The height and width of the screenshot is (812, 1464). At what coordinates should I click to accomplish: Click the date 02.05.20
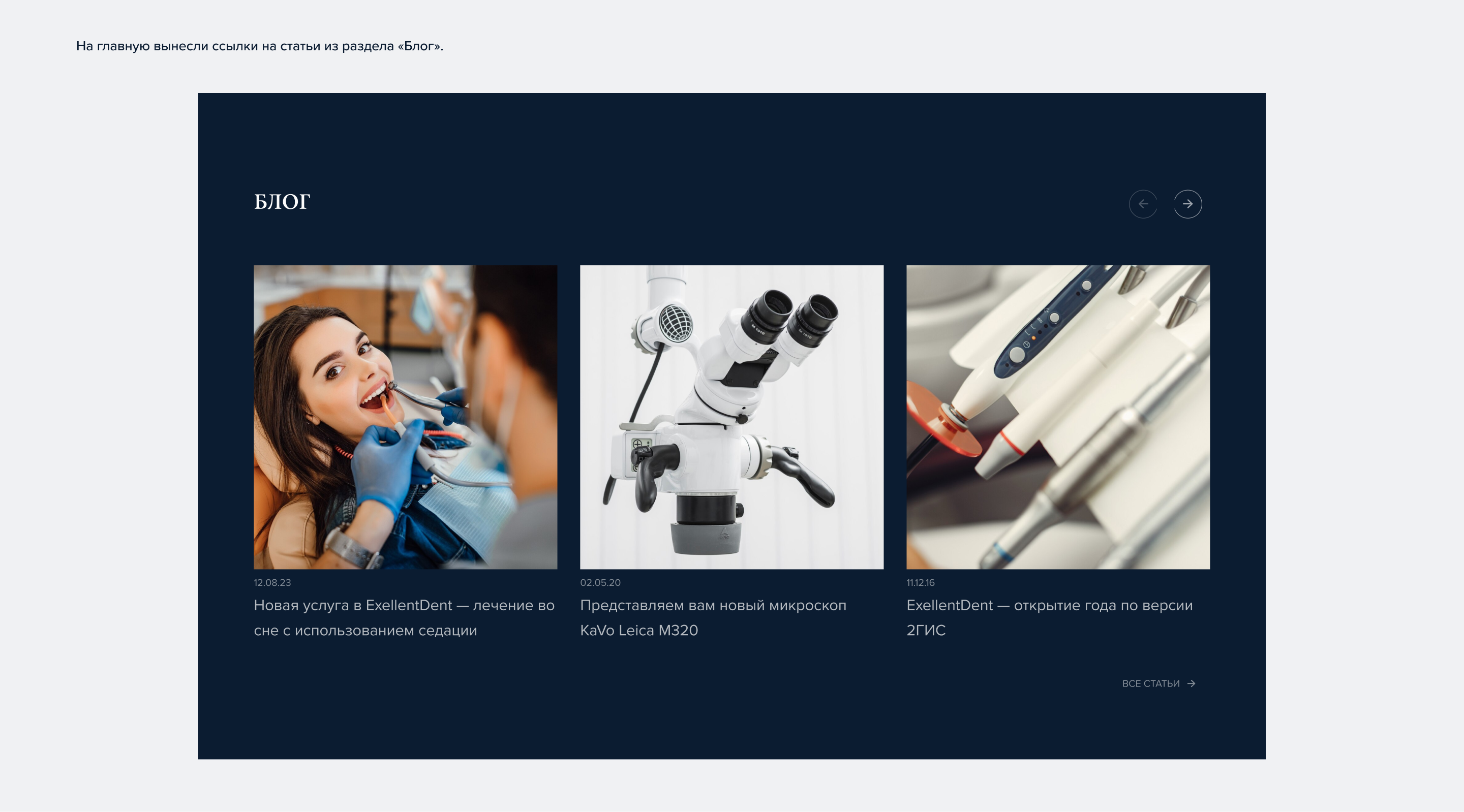[600, 582]
